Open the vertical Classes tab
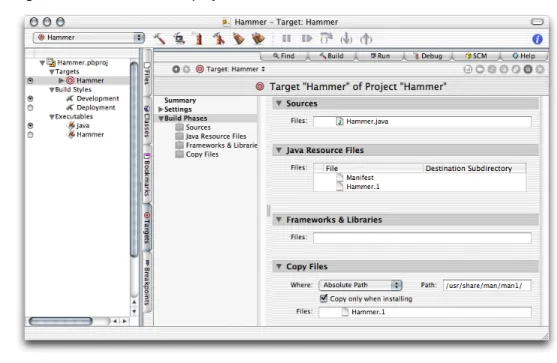This screenshot has height=363, width=557. tap(147, 120)
